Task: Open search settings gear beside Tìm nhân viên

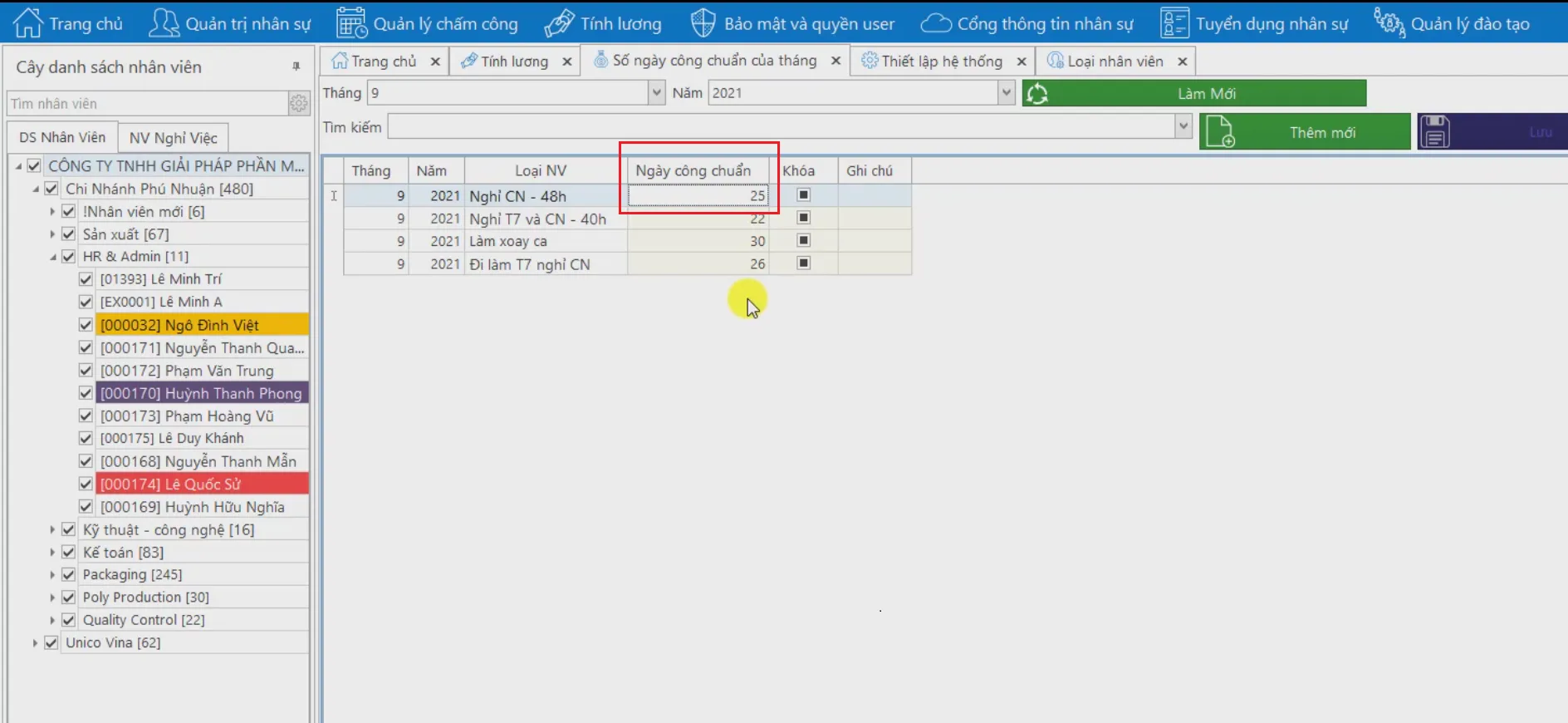Action: pyautogui.click(x=298, y=103)
